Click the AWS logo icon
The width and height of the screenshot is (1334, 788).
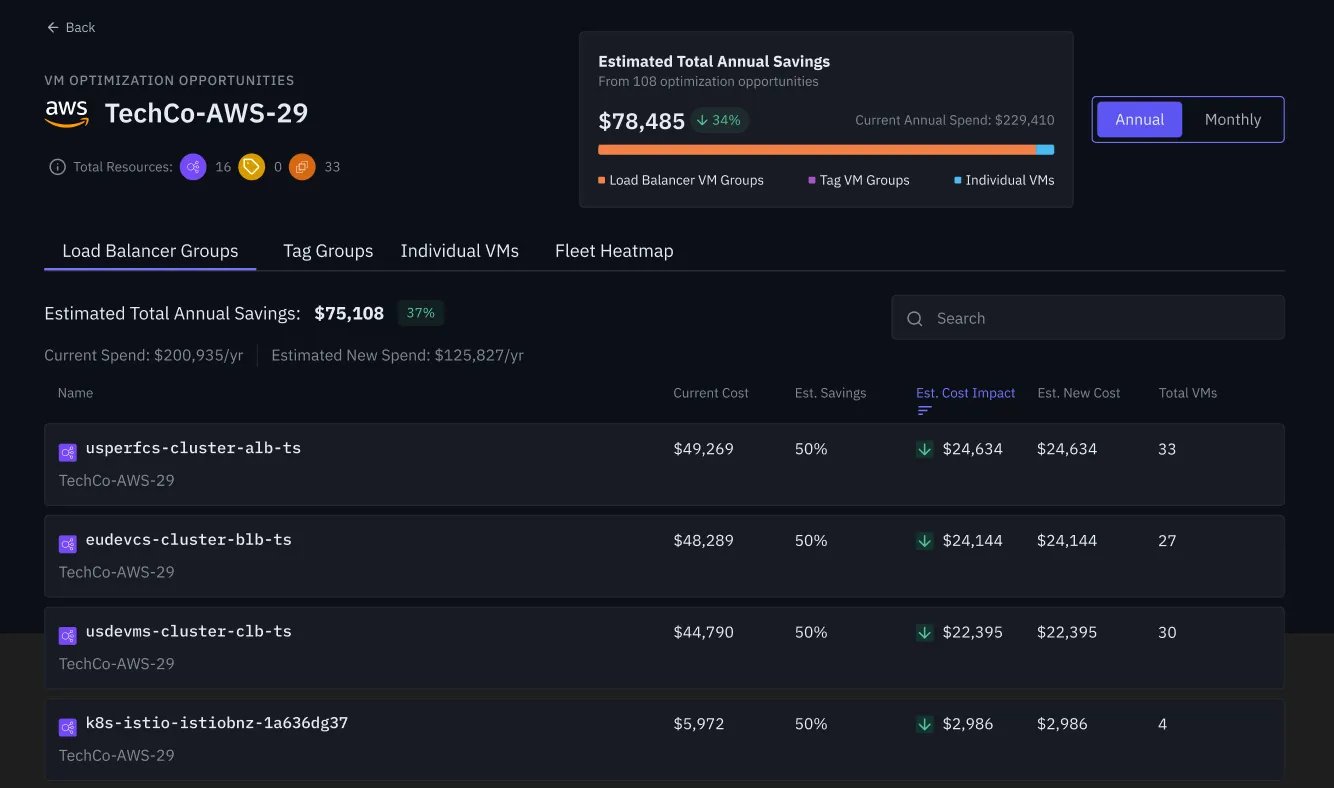[67, 114]
